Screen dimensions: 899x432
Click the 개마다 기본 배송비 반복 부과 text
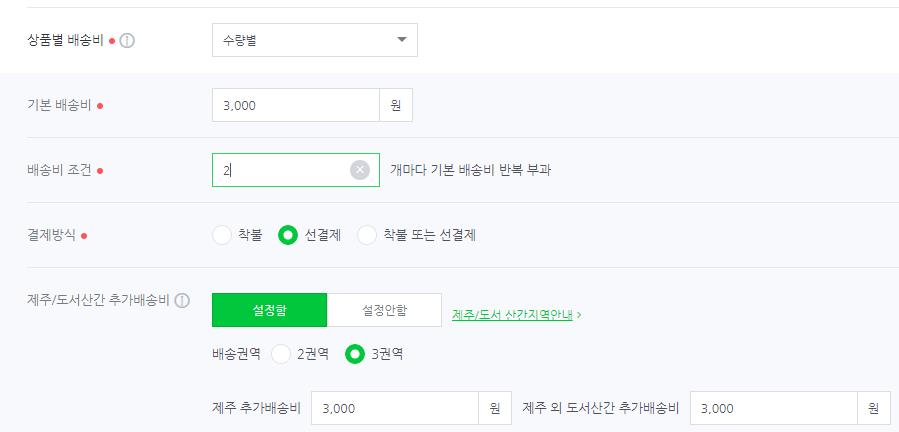click(470, 170)
